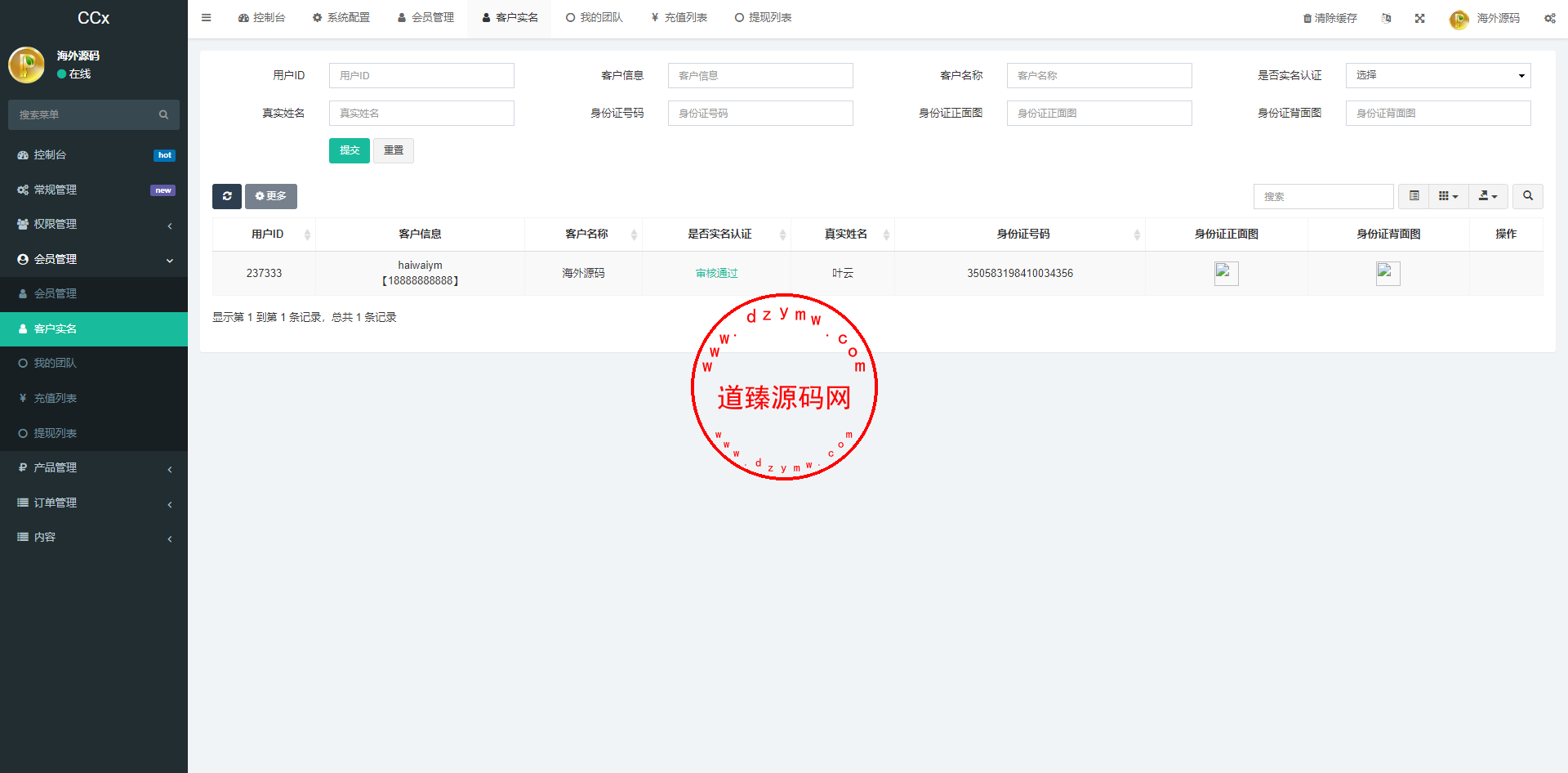1568x773 pixels.
Task: Select 客户实名 in the sidebar
Action: (x=94, y=328)
